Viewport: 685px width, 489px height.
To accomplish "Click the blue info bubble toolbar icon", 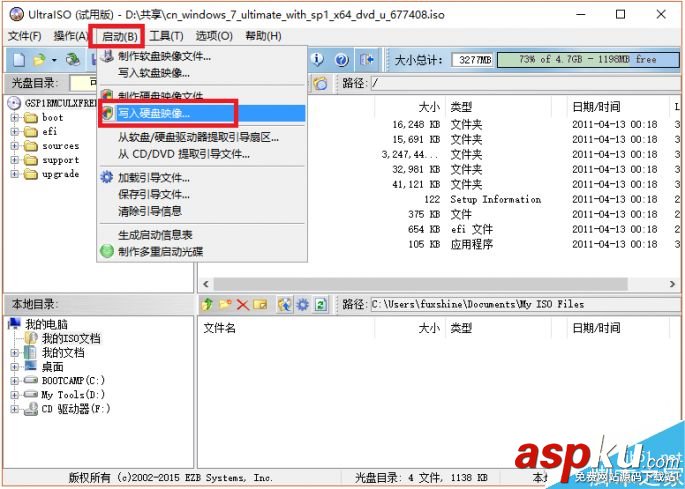I will pyautogui.click(x=317, y=59).
